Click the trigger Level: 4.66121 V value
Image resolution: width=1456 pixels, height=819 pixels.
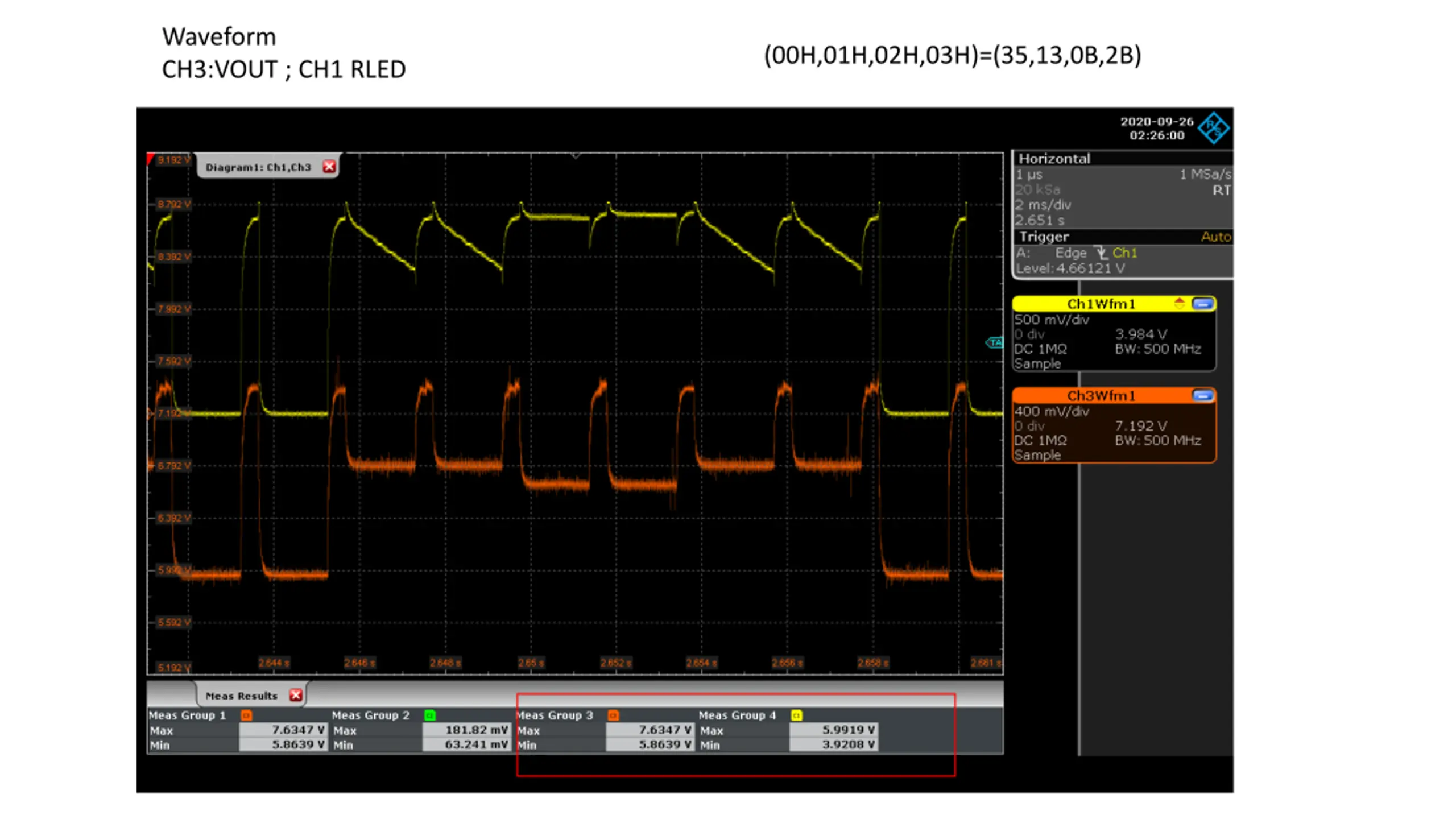[x=1070, y=268]
